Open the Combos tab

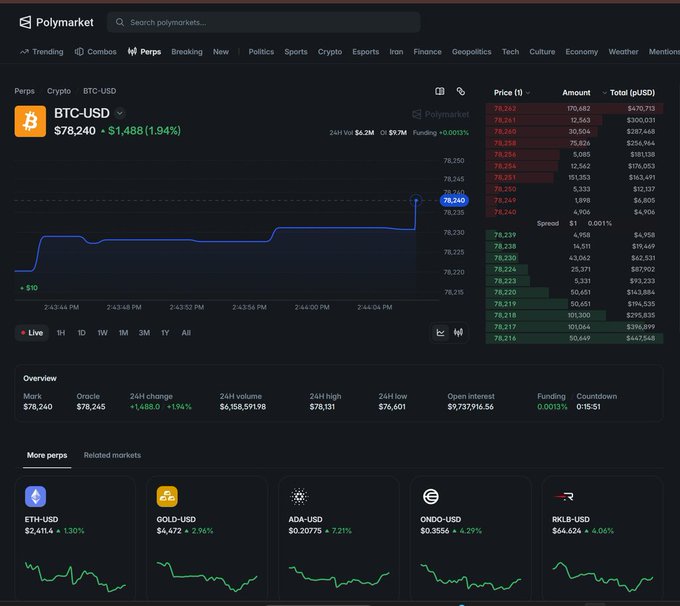pyautogui.click(x=95, y=52)
